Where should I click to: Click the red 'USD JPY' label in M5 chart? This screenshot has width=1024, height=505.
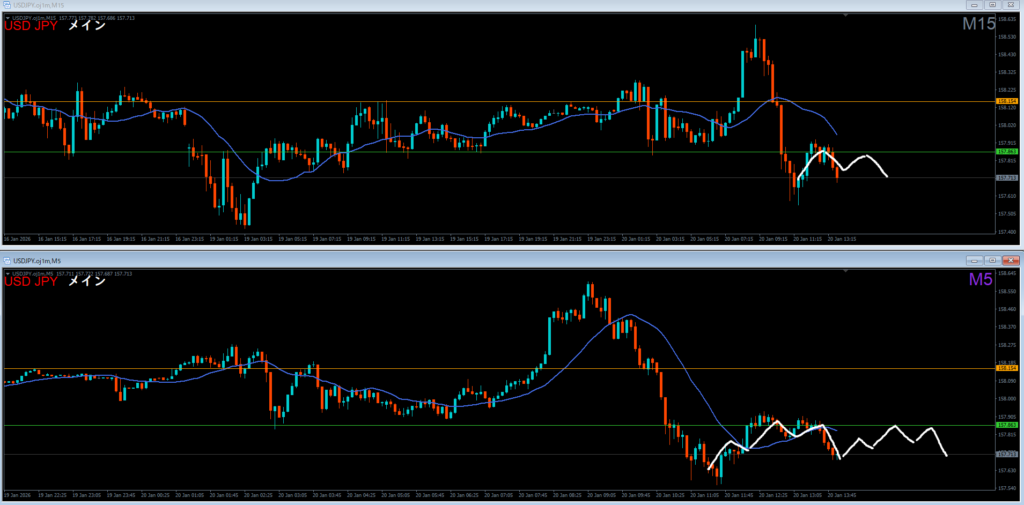(x=31, y=282)
